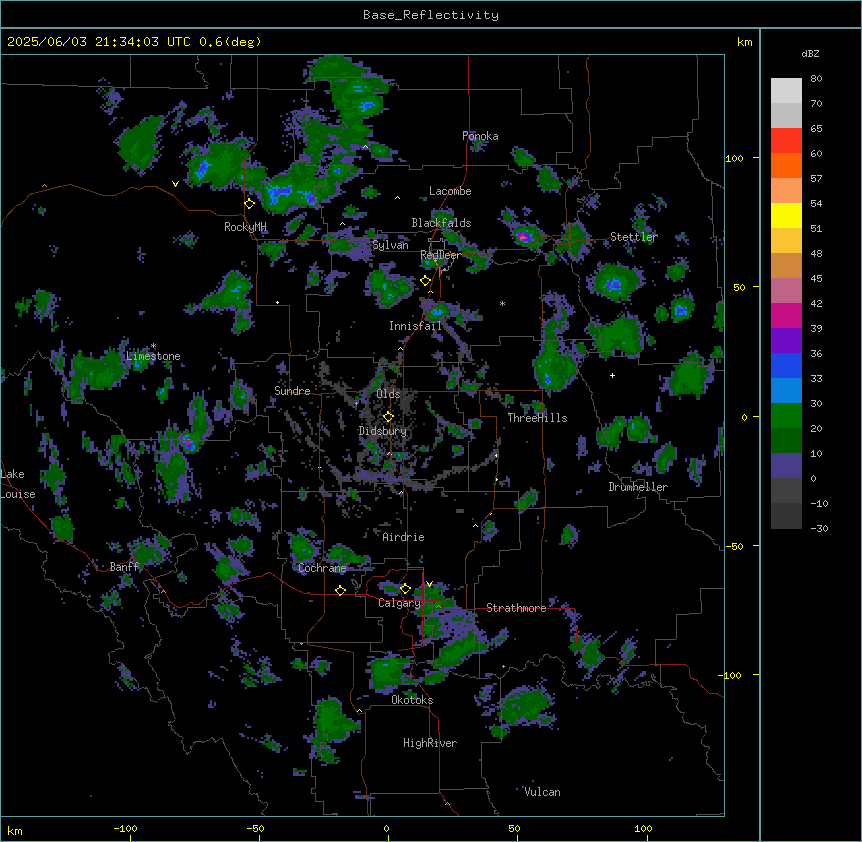Click the km unit label at bottom left
Image resolution: width=862 pixels, height=842 pixels.
pyautogui.click(x=15, y=830)
